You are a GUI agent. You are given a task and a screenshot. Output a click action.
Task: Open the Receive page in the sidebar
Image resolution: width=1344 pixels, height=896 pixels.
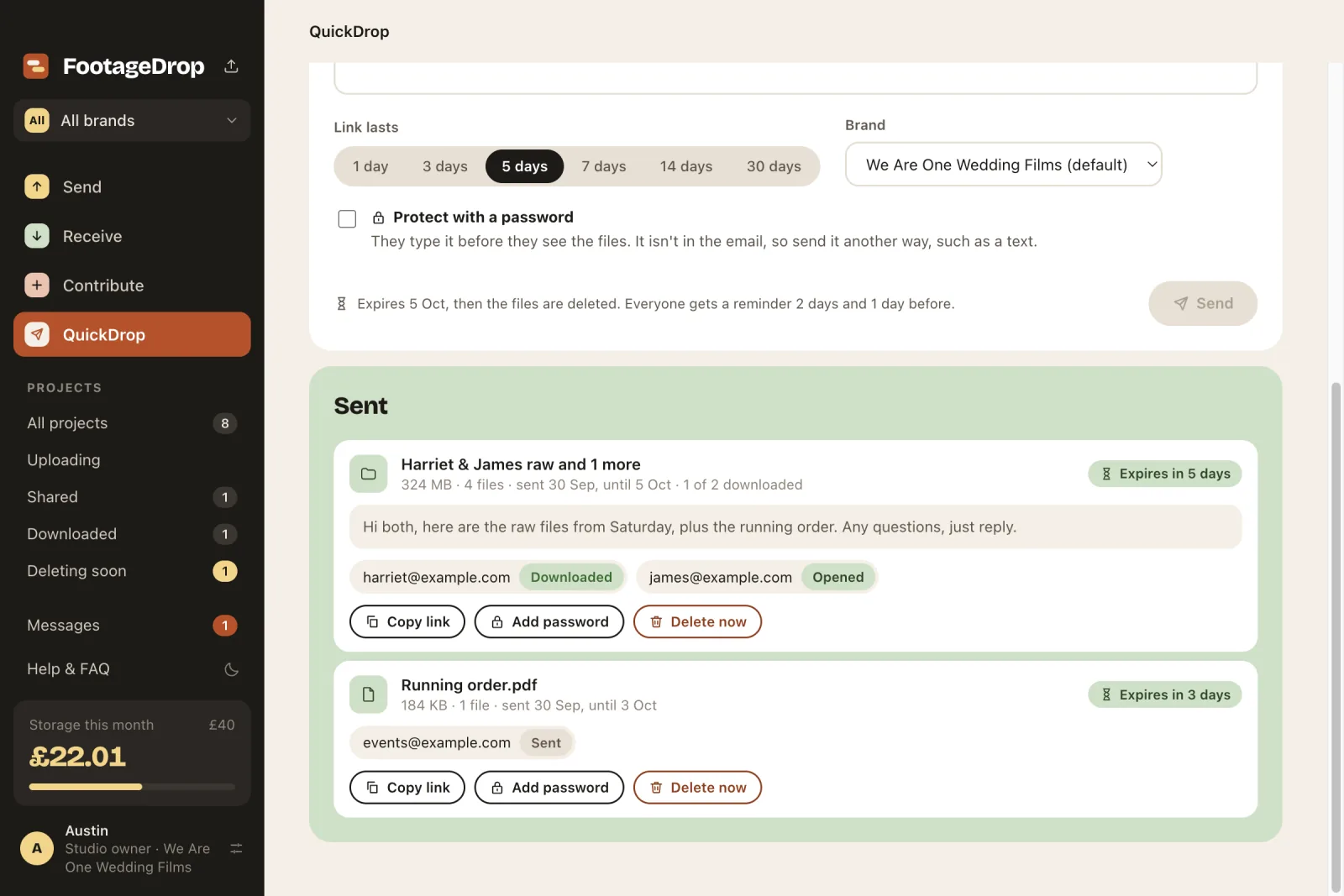click(132, 236)
